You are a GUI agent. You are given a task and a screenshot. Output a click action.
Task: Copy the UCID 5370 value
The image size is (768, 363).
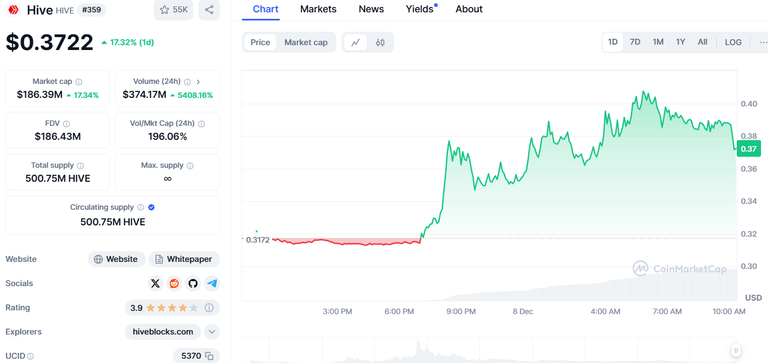pos(209,356)
